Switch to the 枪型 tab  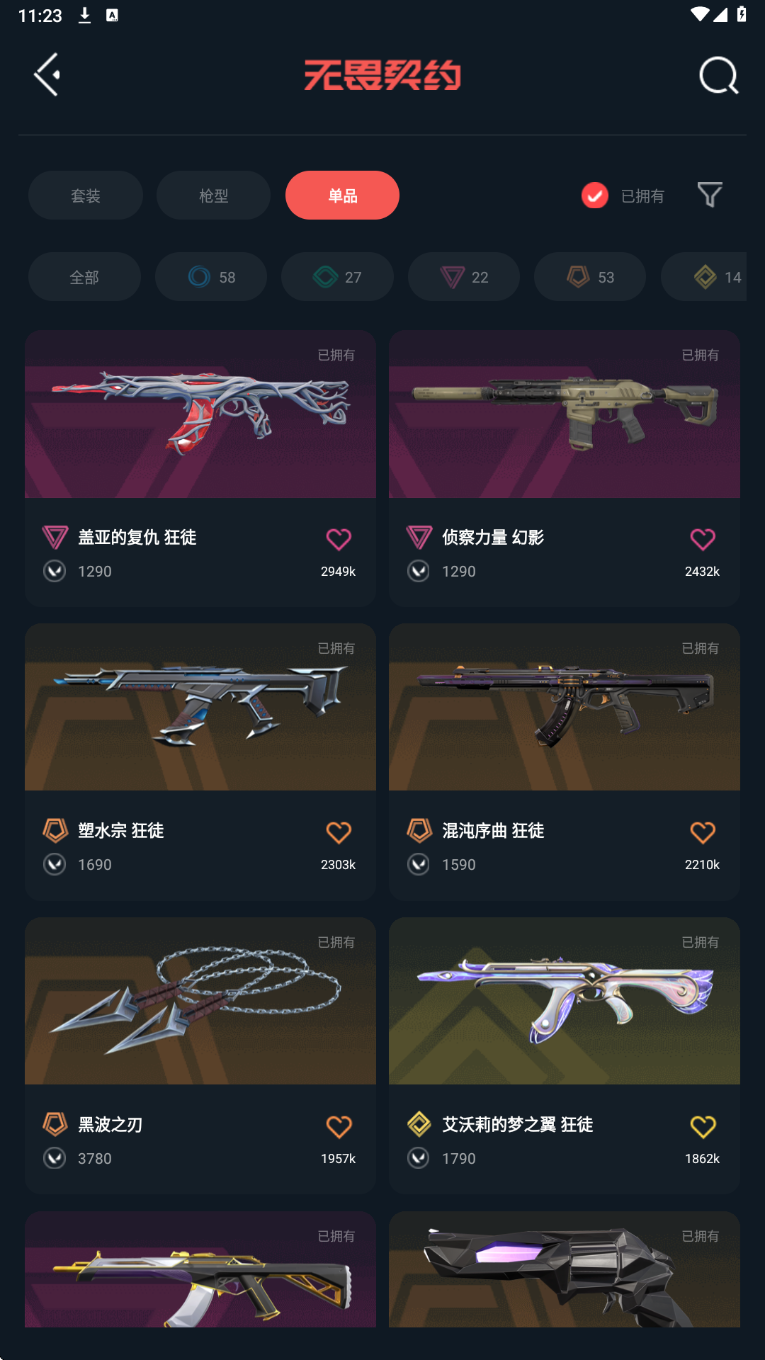click(213, 195)
